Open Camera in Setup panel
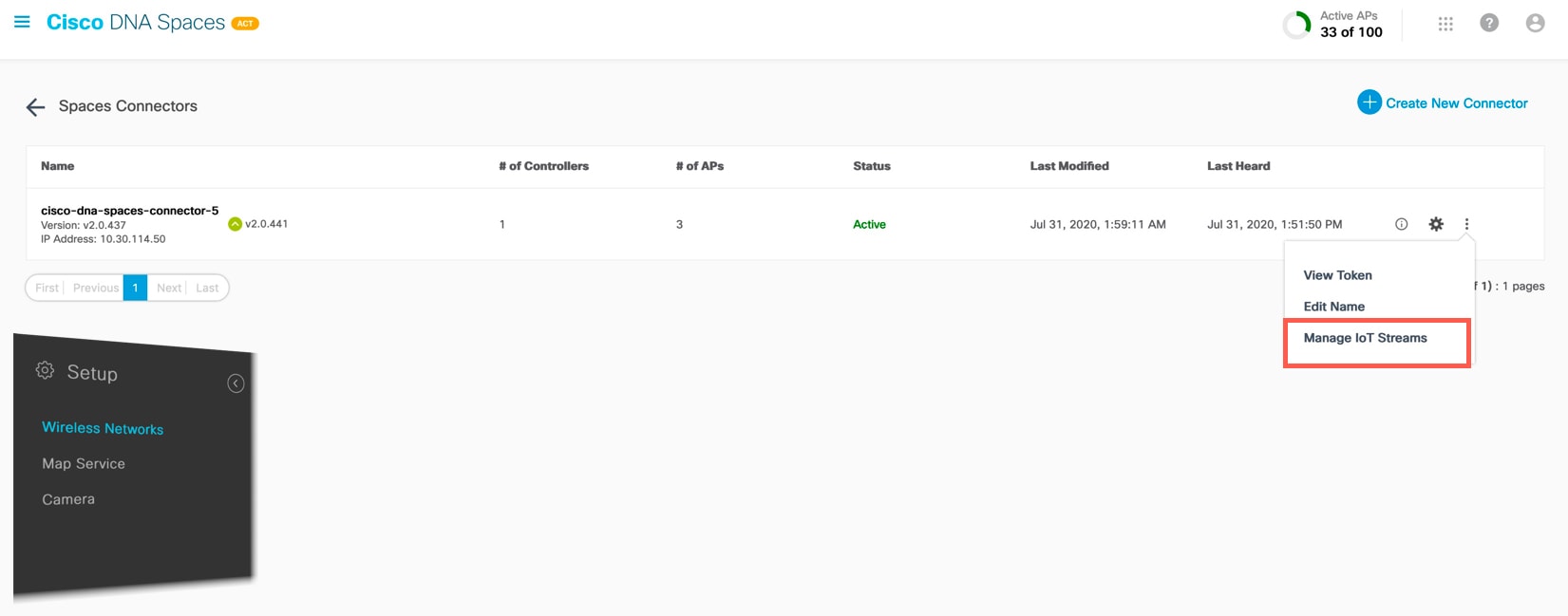This screenshot has width=1568, height=616. (x=68, y=499)
